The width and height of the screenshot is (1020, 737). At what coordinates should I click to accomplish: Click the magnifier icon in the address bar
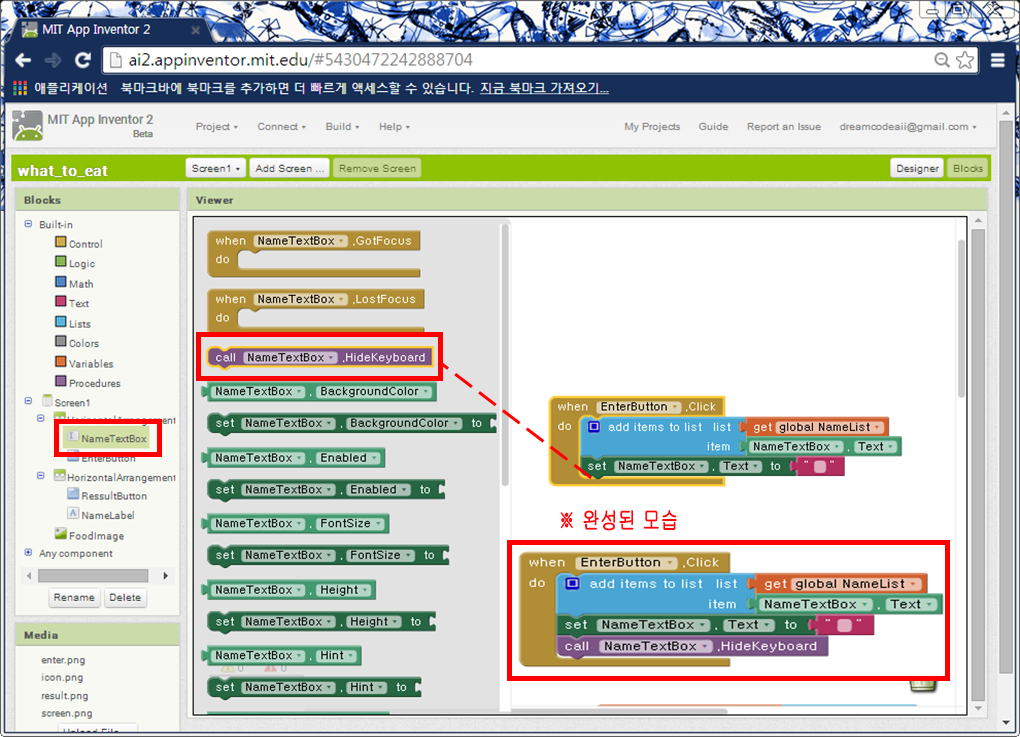tap(941, 60)
